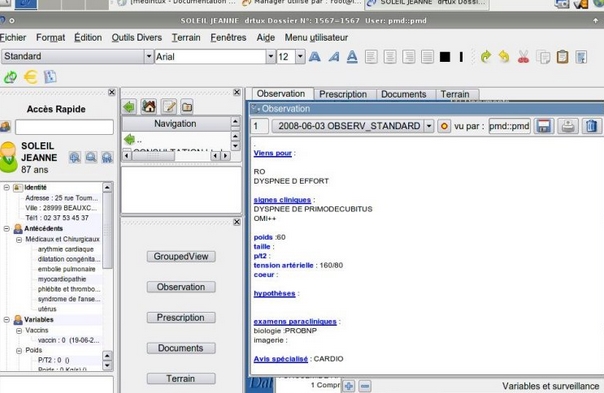Collapse the Poids tree node
Image resolution: width=604 pixels, height=393 pixels.
coord(19,351)
